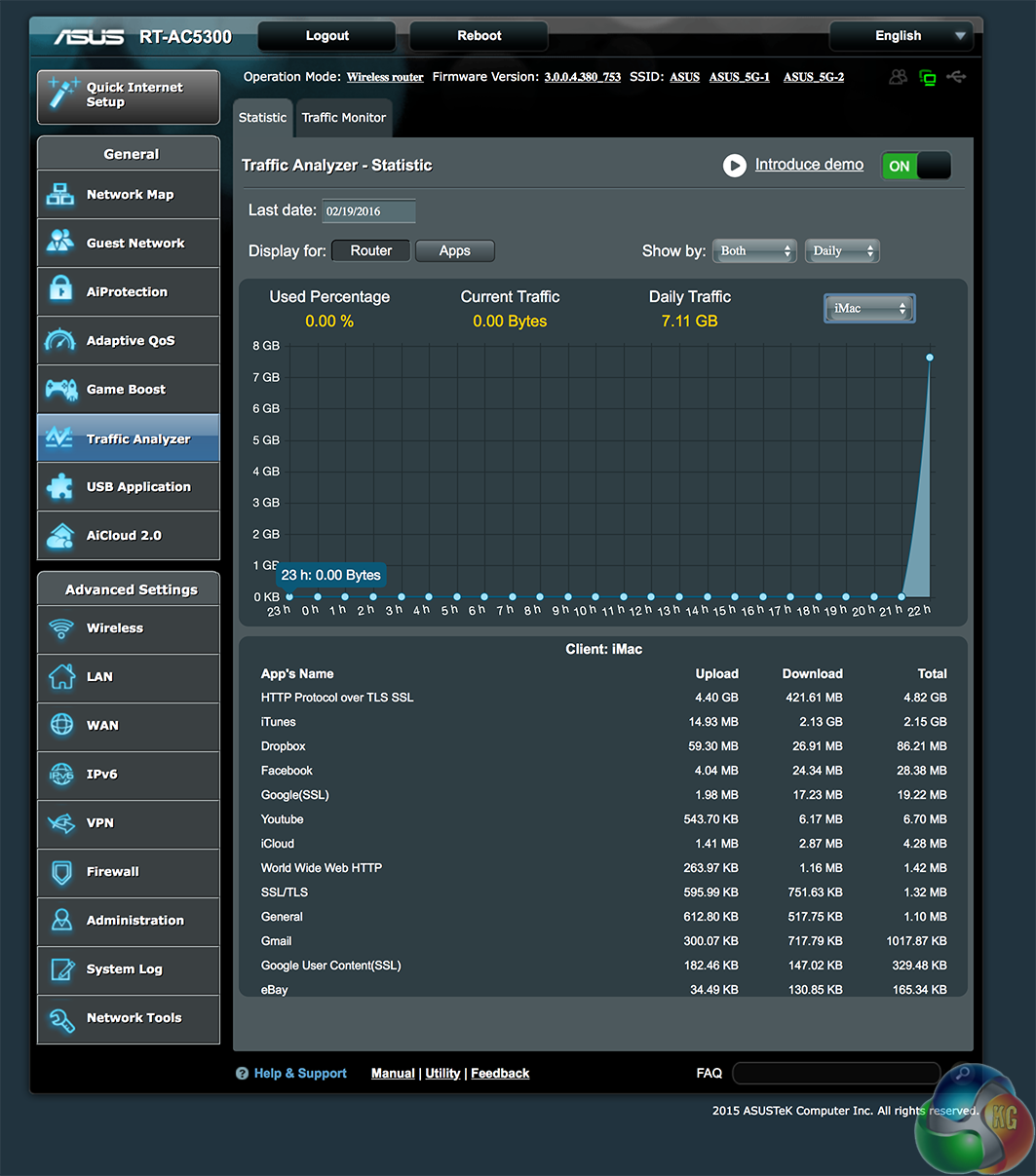Click the 22 h peak data point on chart

pos(930,358)
